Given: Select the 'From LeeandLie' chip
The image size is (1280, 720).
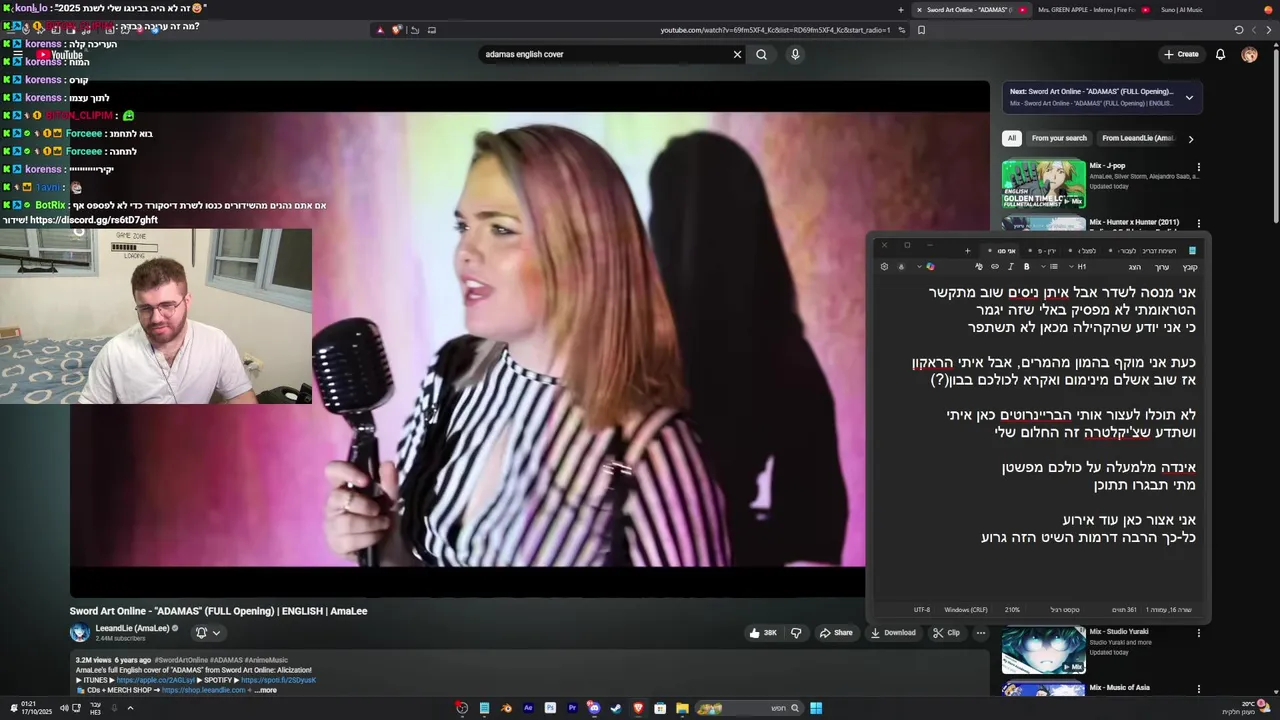Looking at the screenshot, I should point(1138,138).
